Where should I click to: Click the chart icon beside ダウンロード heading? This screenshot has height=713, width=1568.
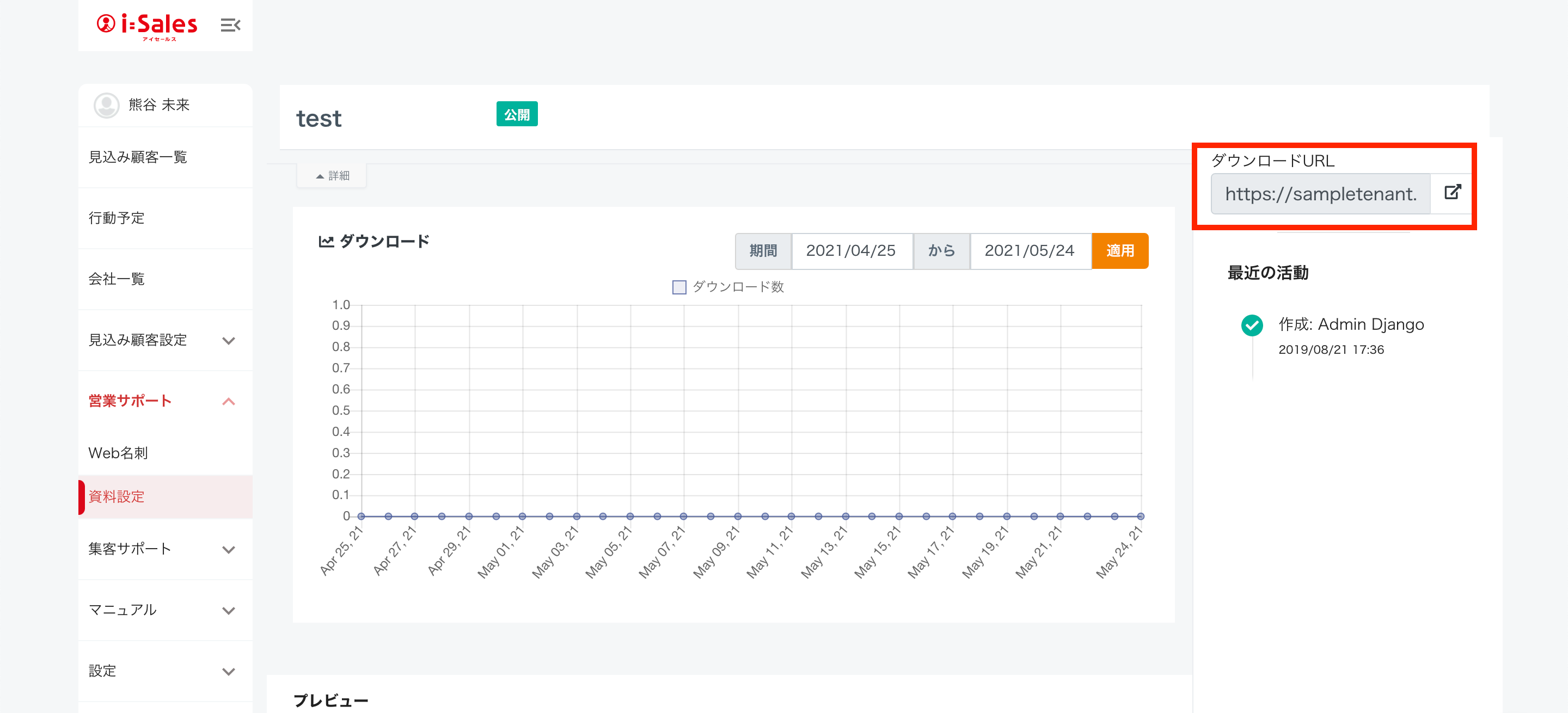point(326,242)
